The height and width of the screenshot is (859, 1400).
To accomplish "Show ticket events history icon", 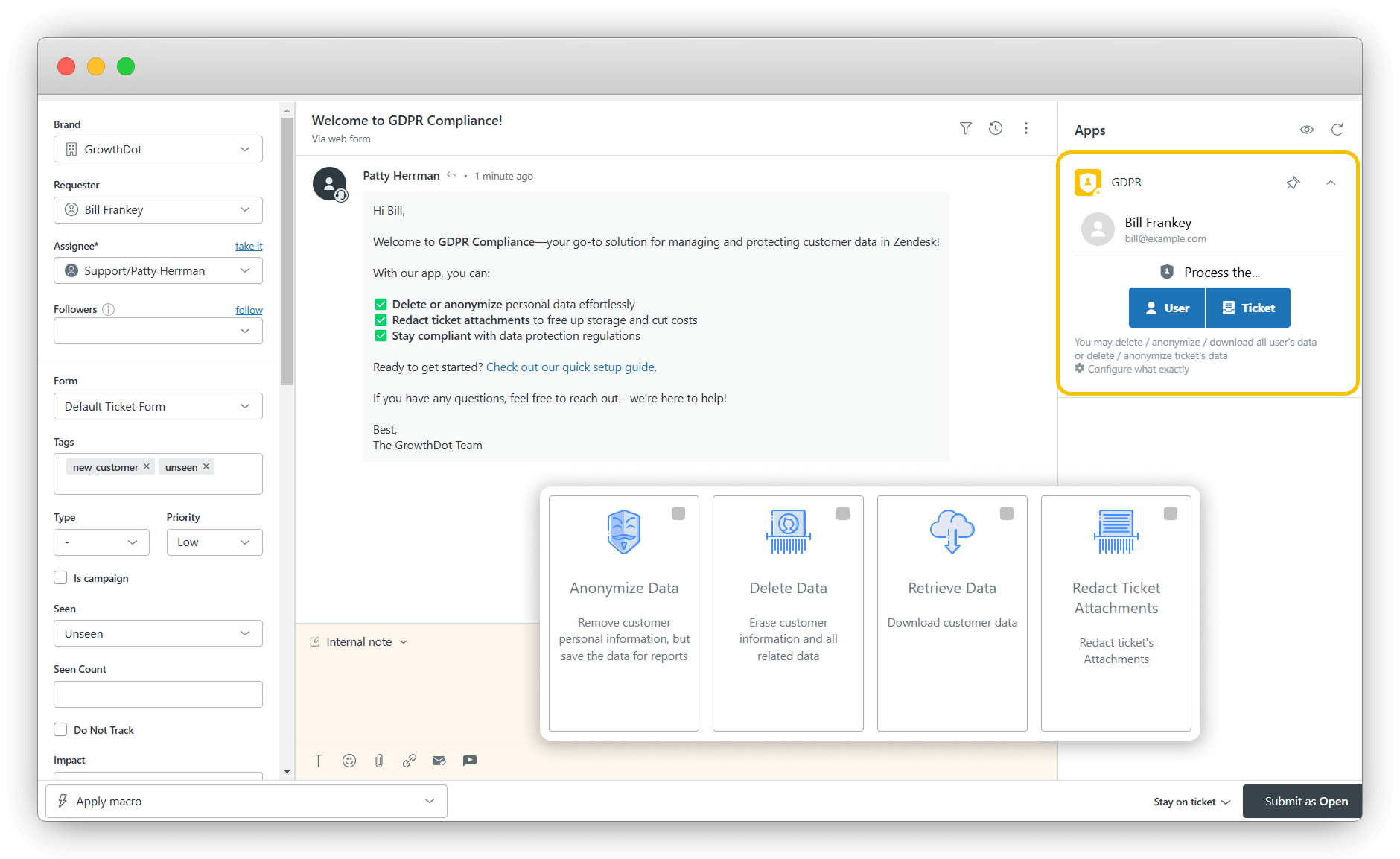I will tap(996, 128).
